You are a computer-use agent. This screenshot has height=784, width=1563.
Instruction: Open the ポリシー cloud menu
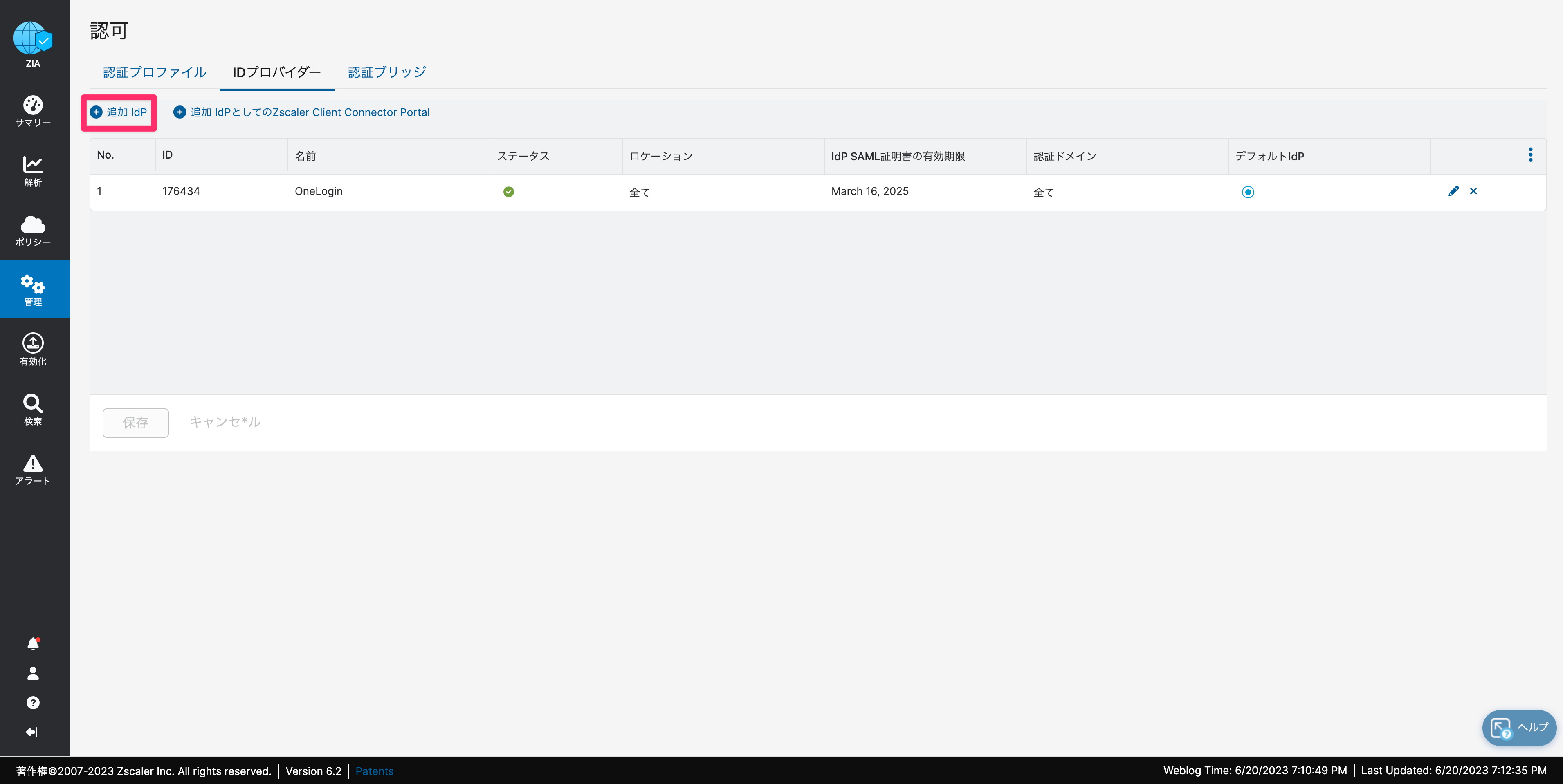point(33,231)
